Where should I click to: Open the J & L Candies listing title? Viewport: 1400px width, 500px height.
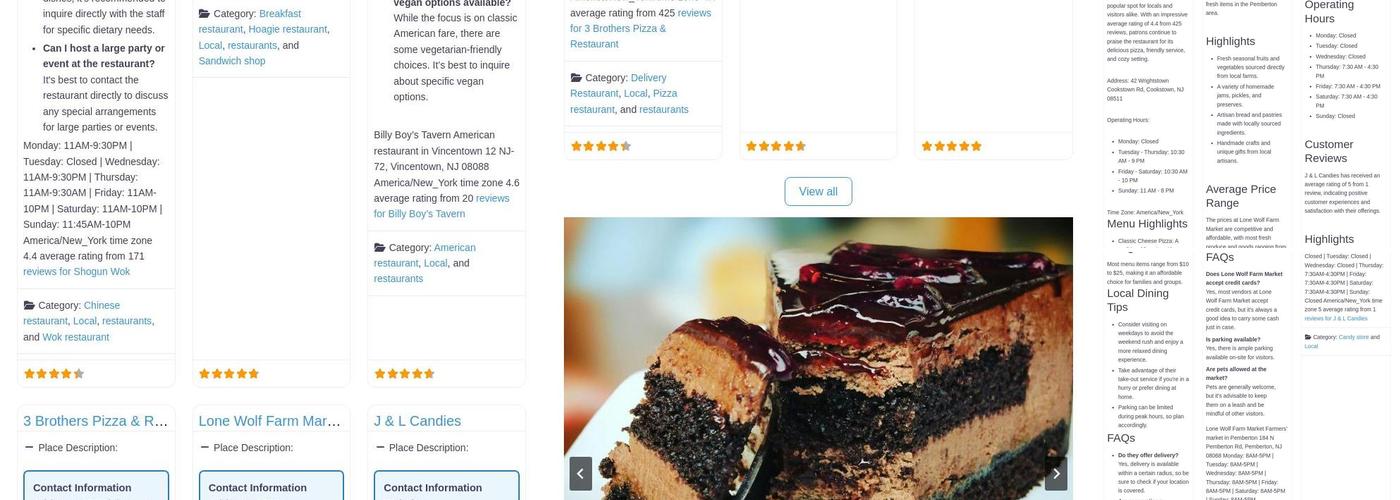pyautogui.click(x=417, y=421)
